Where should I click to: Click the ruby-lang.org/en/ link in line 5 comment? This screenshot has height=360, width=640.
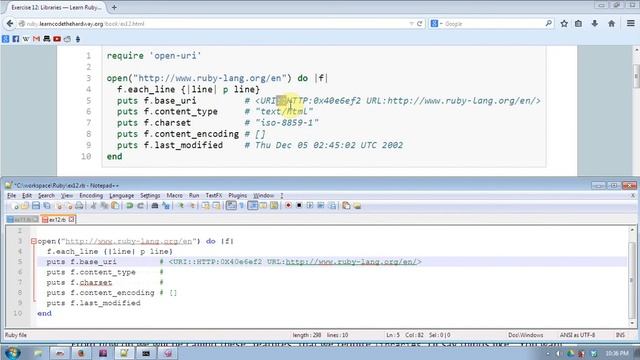(x=351, y=262)
